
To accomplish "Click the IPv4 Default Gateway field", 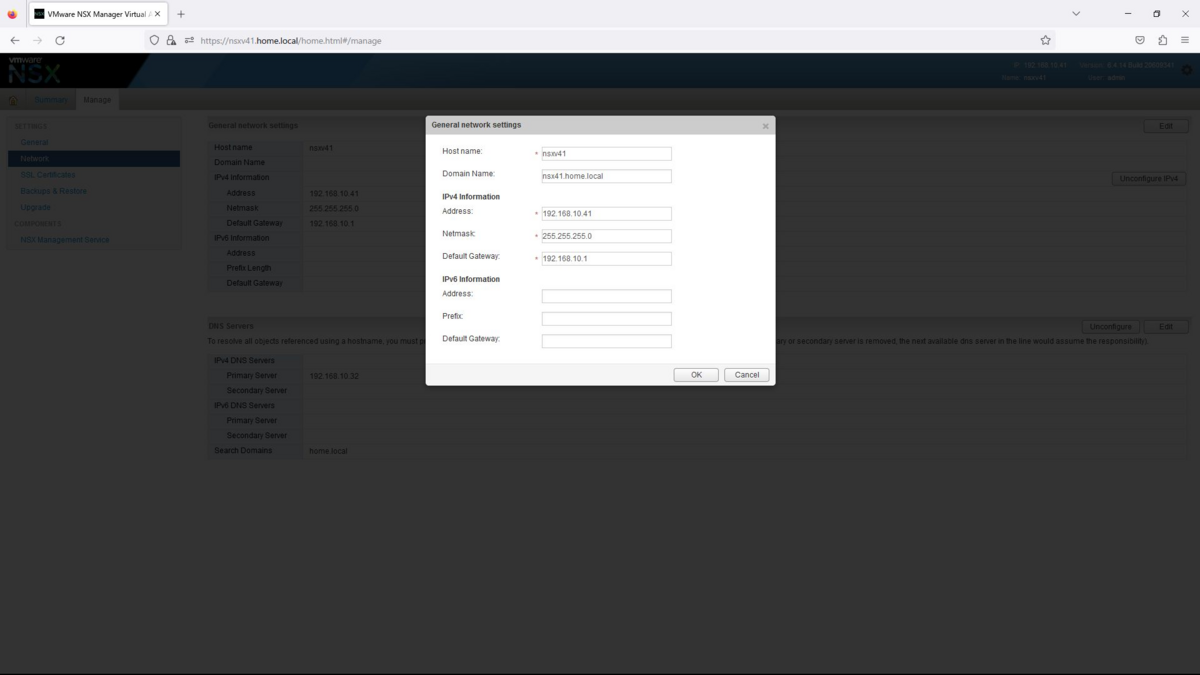I will (x=606, y=258).
